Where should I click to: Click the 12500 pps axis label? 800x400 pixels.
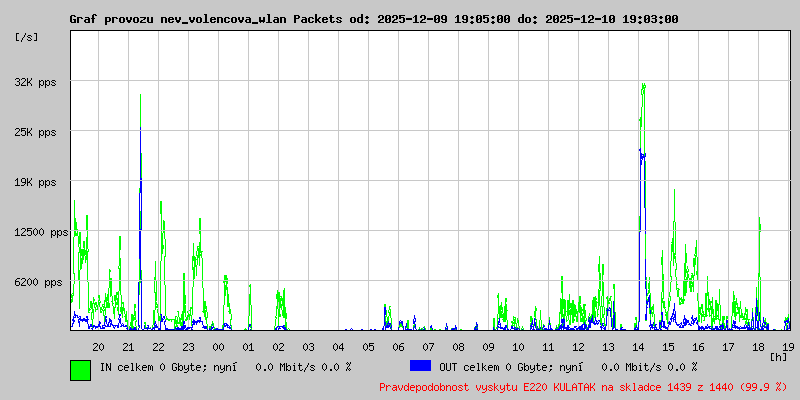[x=41, y=232]
